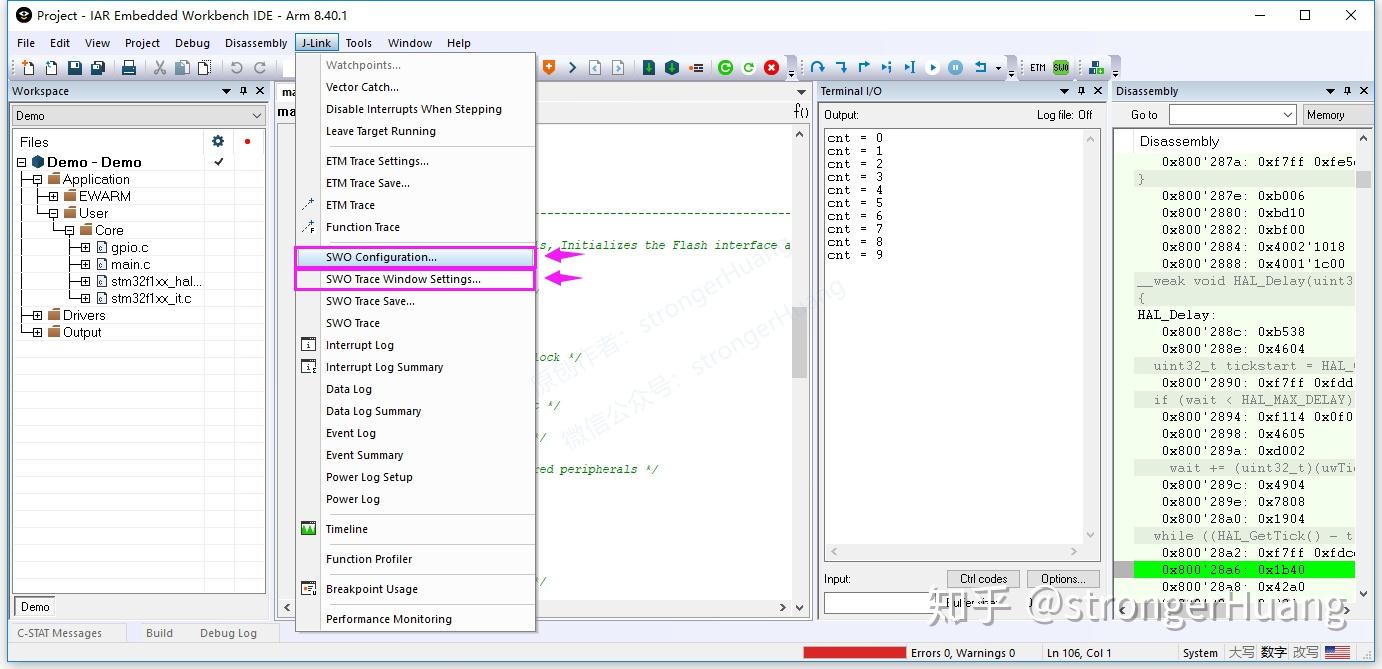Print using the printer icon
This screenshot has height=669, width=1382.
pyautogui.click(x=128, y=67)
